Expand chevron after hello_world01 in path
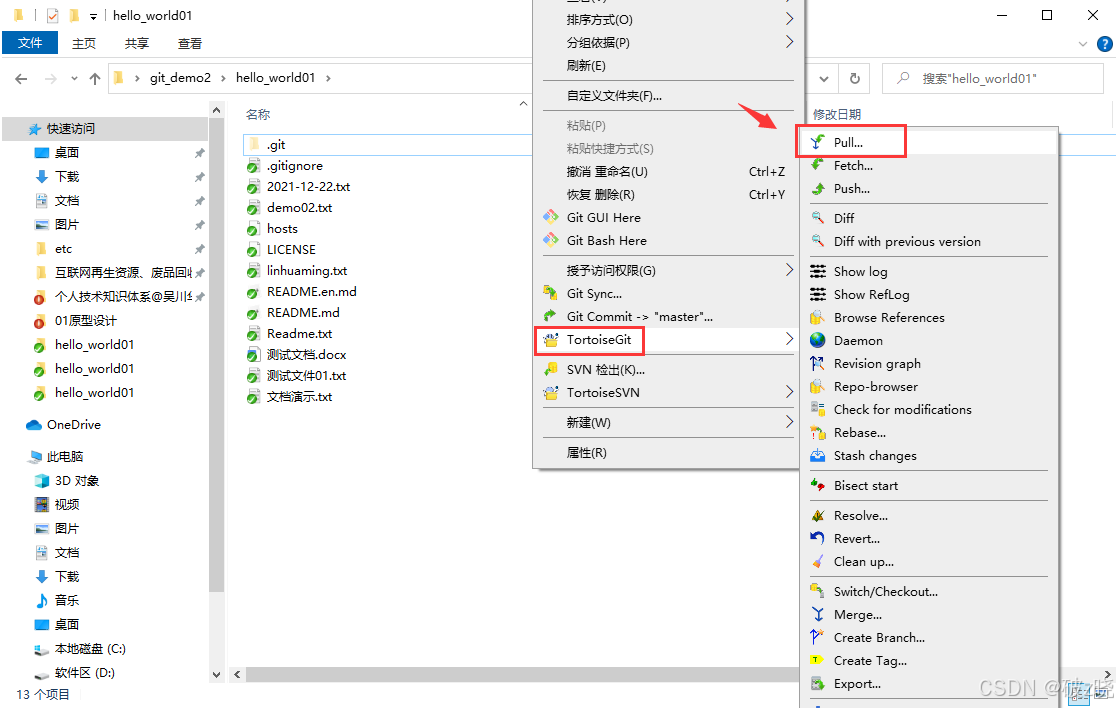The image size is (1118, 708). click(x=328, y=78)
